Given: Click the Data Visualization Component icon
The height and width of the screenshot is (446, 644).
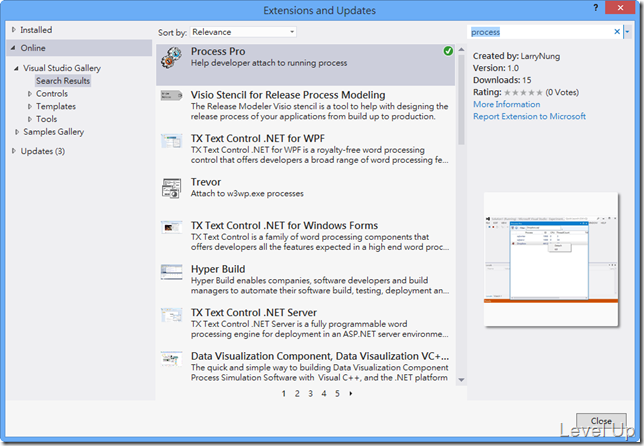Looking at the screenshot, I should (171, 359).
